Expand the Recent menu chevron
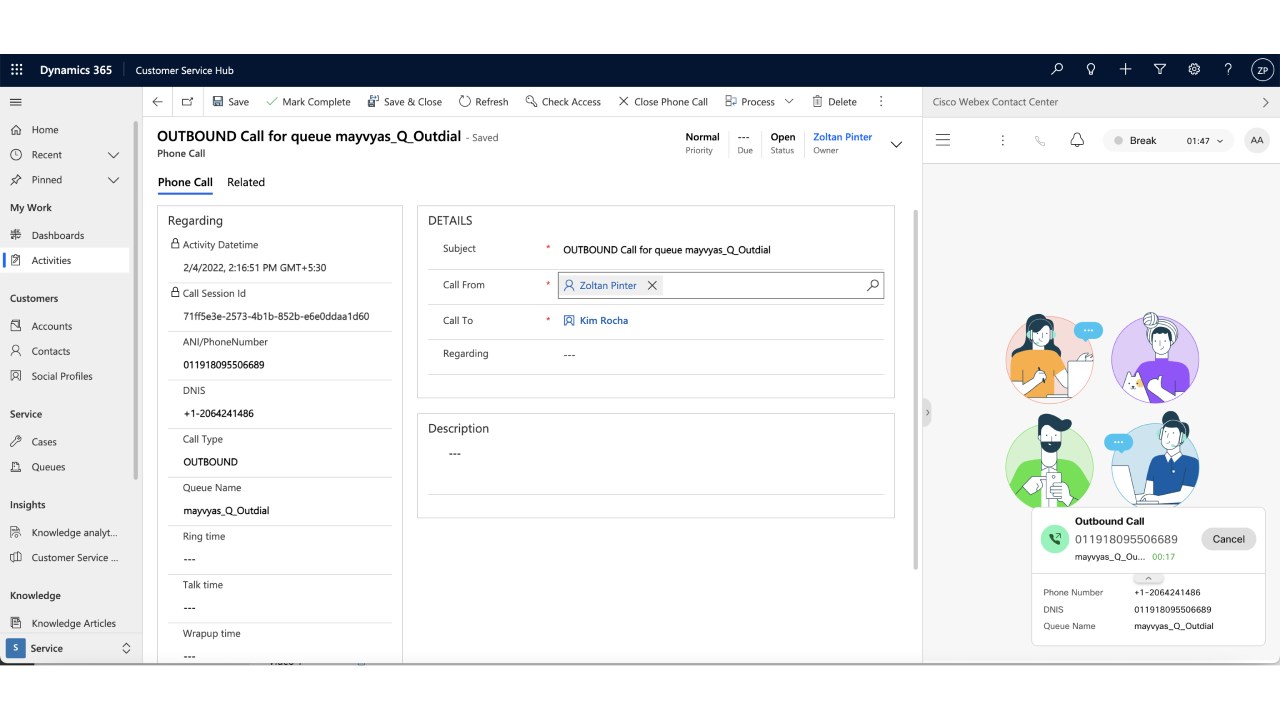This screenshot has width=1280, height=720. click(x=113, y=155)
